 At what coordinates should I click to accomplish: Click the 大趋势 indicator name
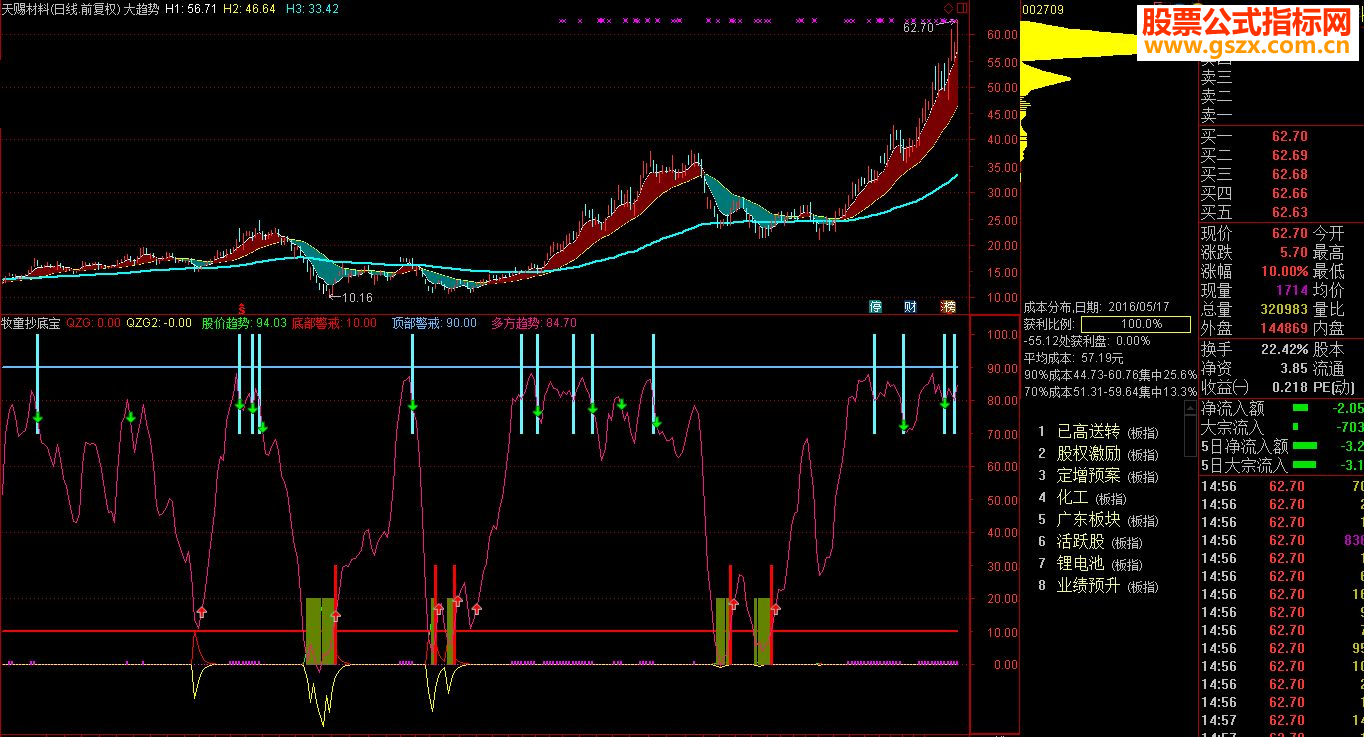[x=141, y=8]
